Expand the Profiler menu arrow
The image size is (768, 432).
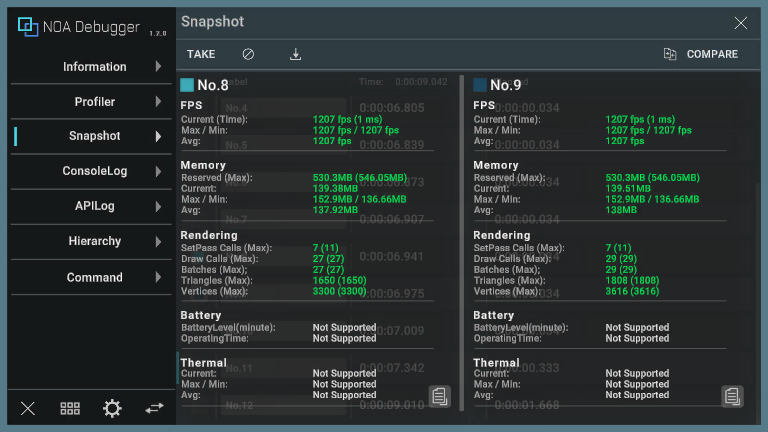(158, 102)
